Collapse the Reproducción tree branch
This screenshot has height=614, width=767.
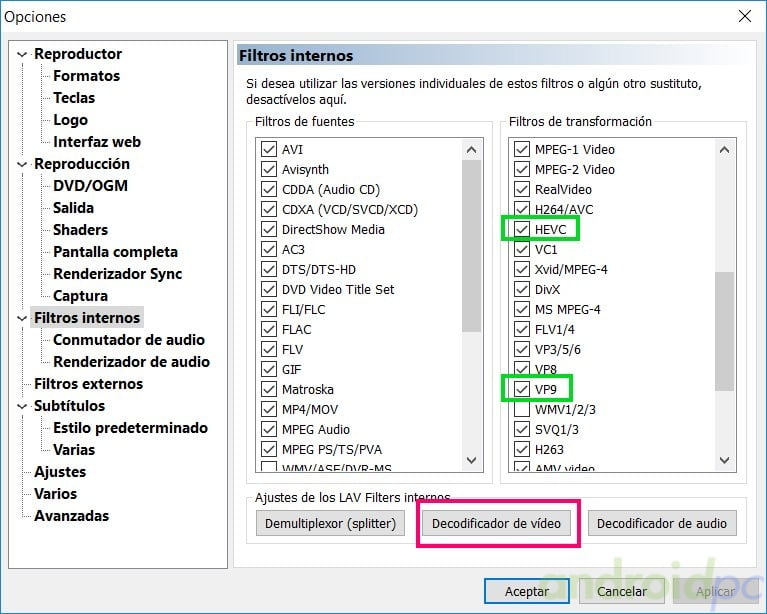pyautogui.click(x=24, y=164)
